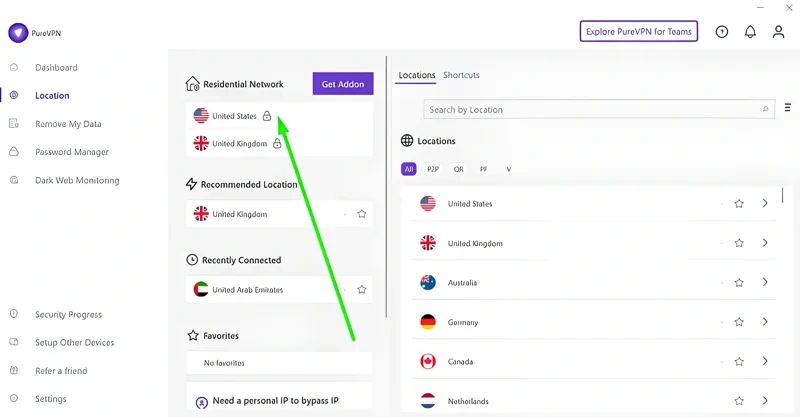
Task: Open the help question mark icon
Action: (x=721, y=32)
